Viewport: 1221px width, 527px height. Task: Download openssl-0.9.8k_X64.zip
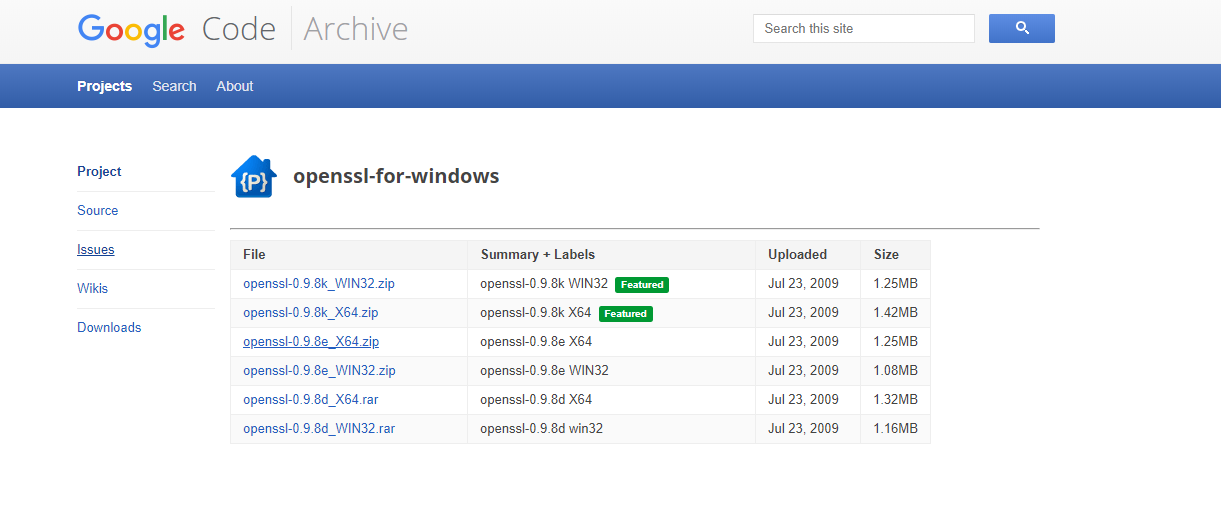coord(311,313)
